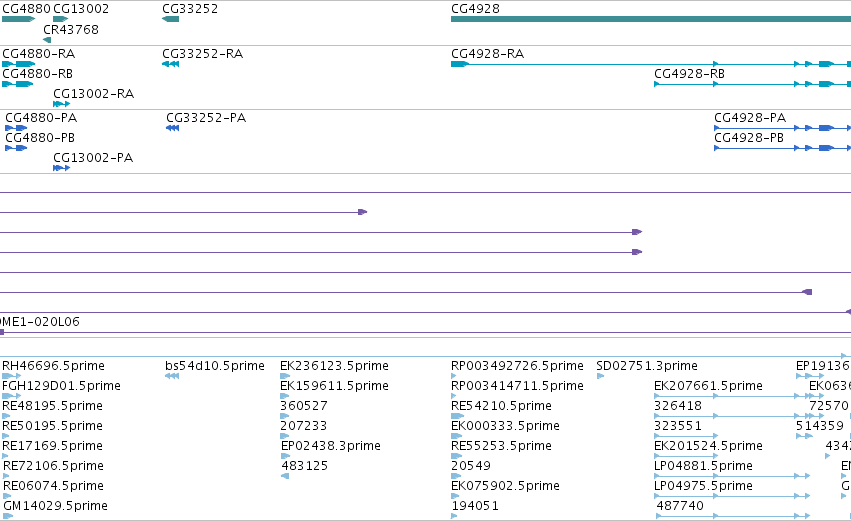Open the CG4928-RB transcript label
This screenshot has width=851, height=521.
[689, 73]
